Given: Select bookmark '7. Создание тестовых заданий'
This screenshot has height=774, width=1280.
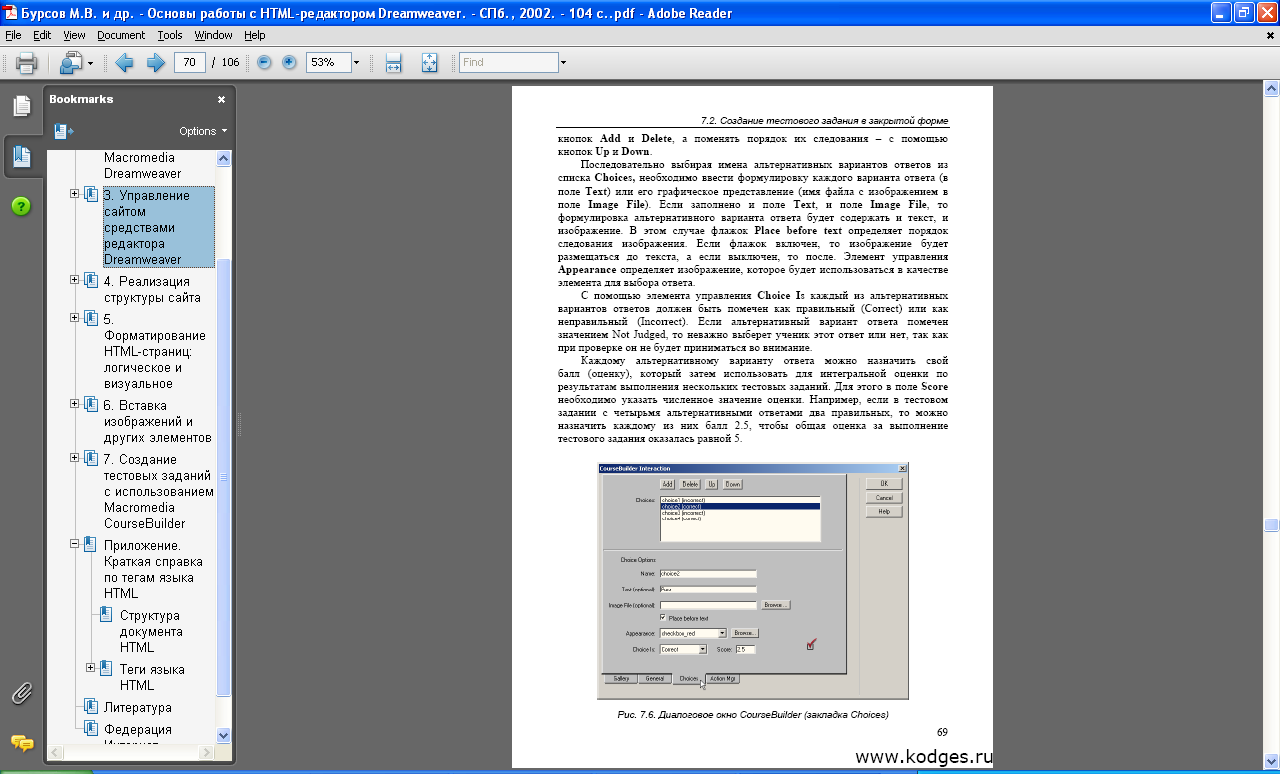Looking at the screenshot, I should (158, 491).
